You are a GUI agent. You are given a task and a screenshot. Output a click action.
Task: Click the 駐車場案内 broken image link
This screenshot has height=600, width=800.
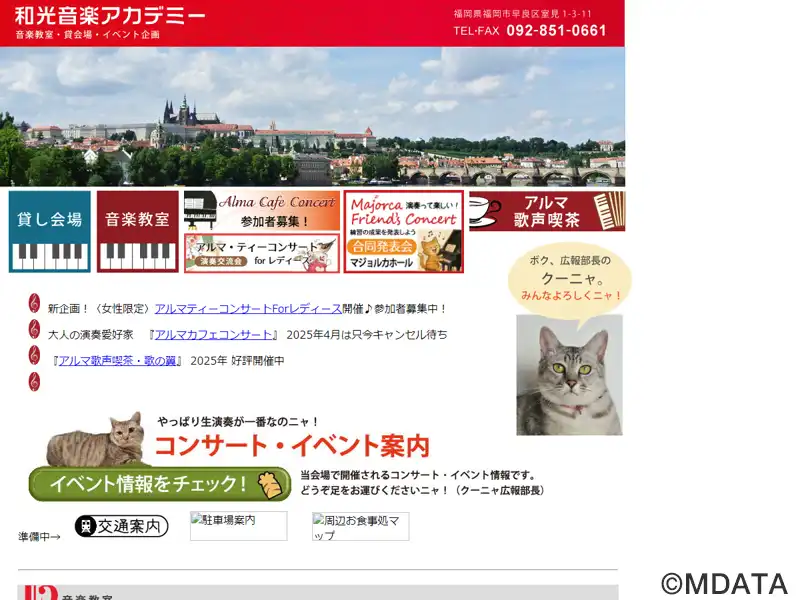click(238, 526)
